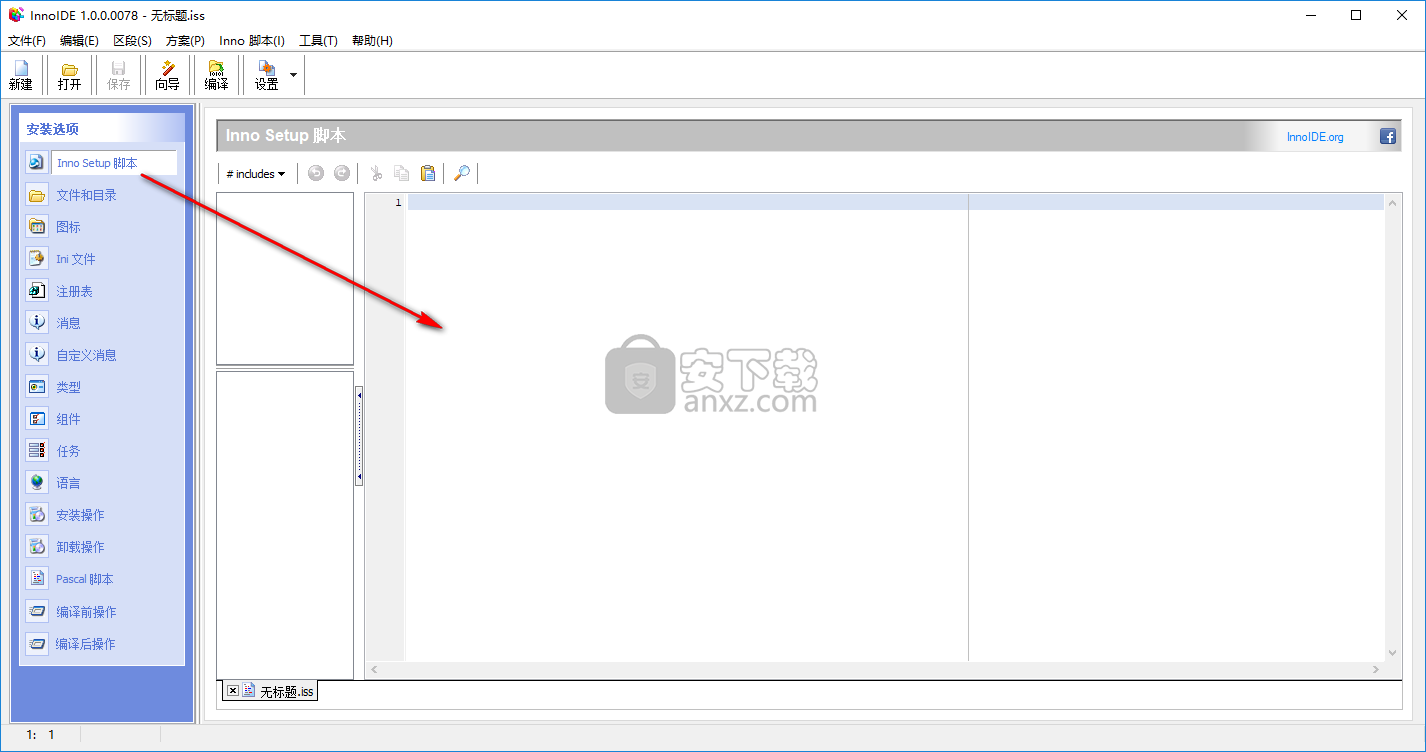The height and width of the screenshot is (752, 1426).
Task: Click the Undo icon in editor toolbar
Action: point(316,173)
